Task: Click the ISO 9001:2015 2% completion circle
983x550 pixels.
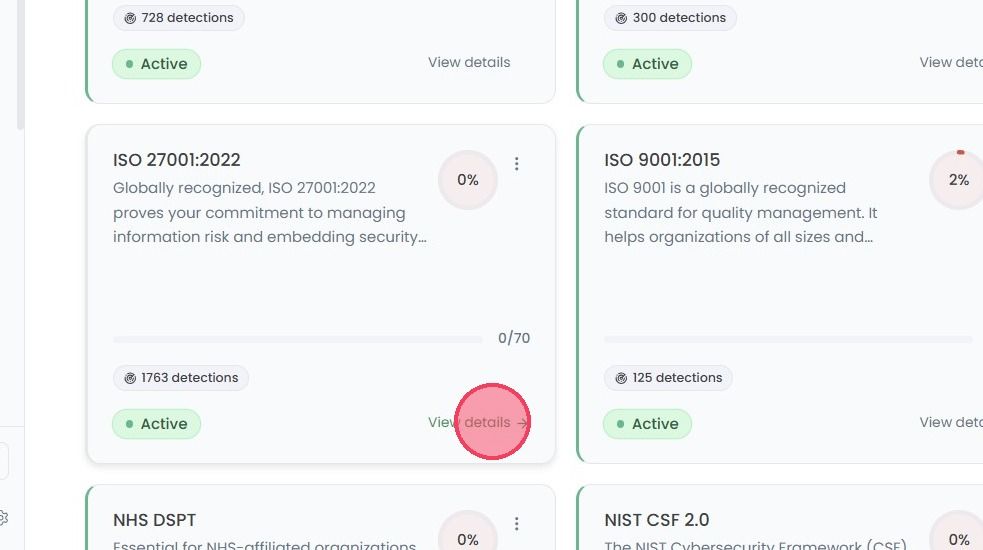Action: pyautogui.click(x=957, y=180)
